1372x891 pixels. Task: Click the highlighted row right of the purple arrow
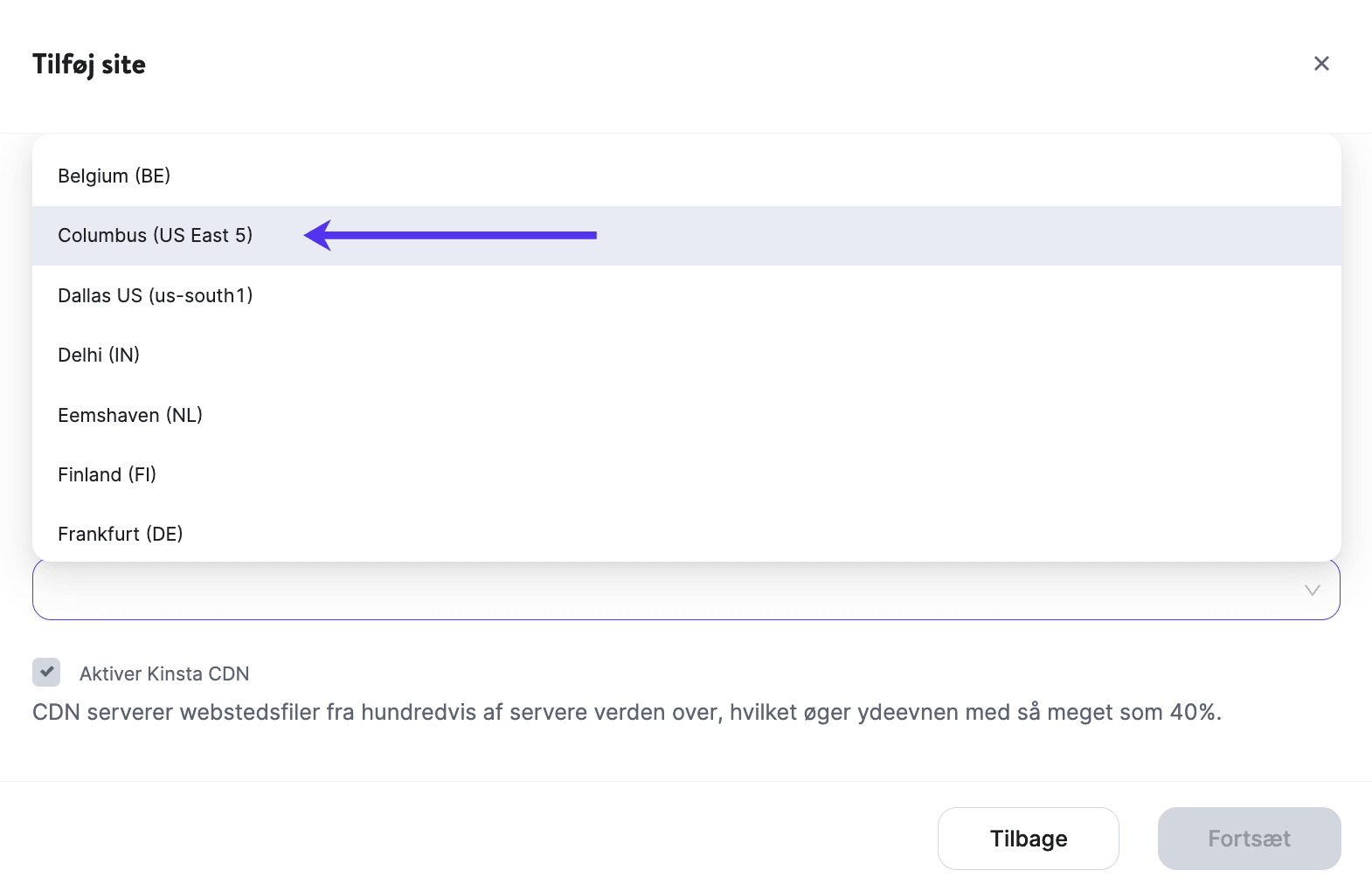[x=961, y=236]
